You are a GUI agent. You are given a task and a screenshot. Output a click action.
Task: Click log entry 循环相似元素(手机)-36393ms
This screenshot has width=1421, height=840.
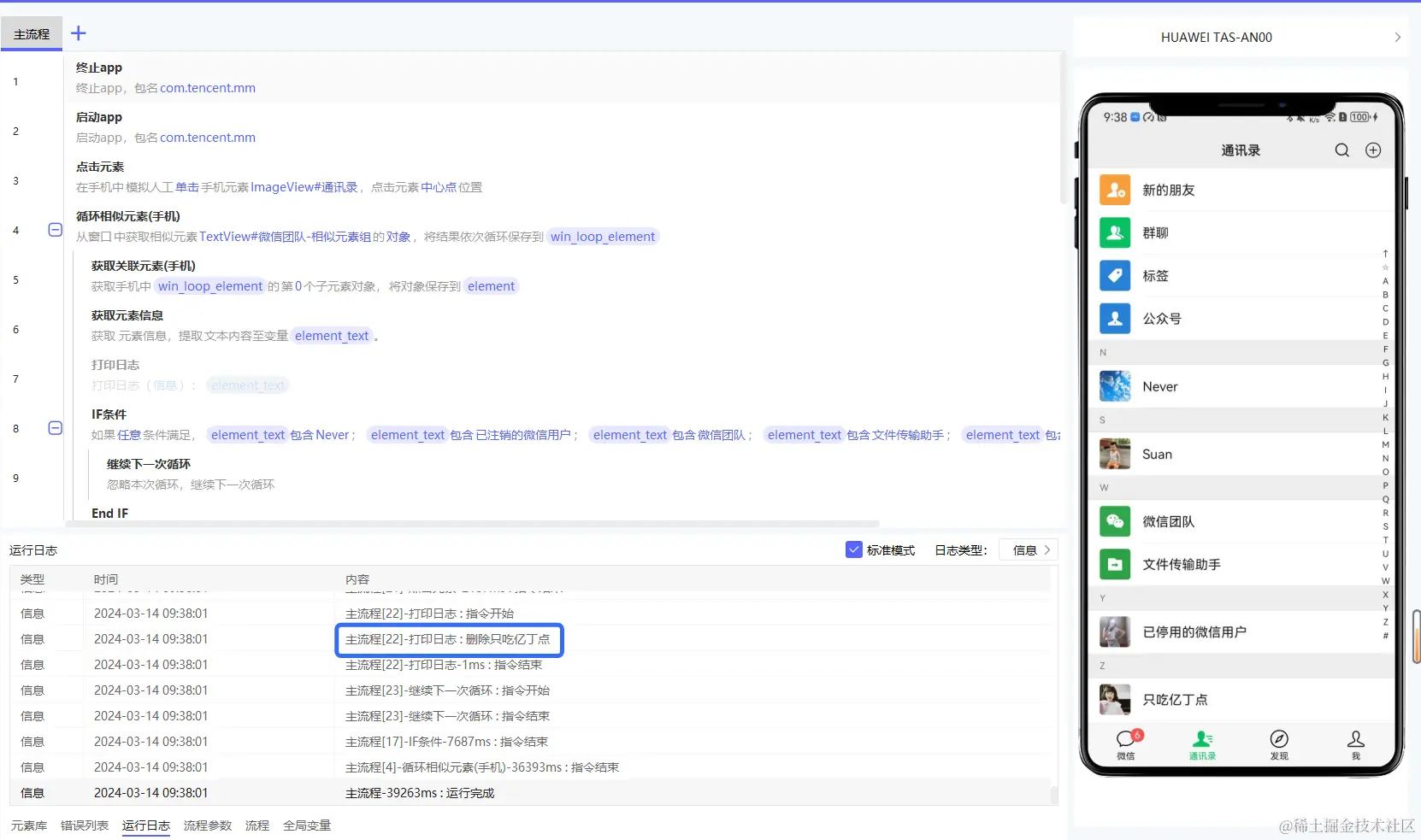pyautogui.click(x=482, y=767)
